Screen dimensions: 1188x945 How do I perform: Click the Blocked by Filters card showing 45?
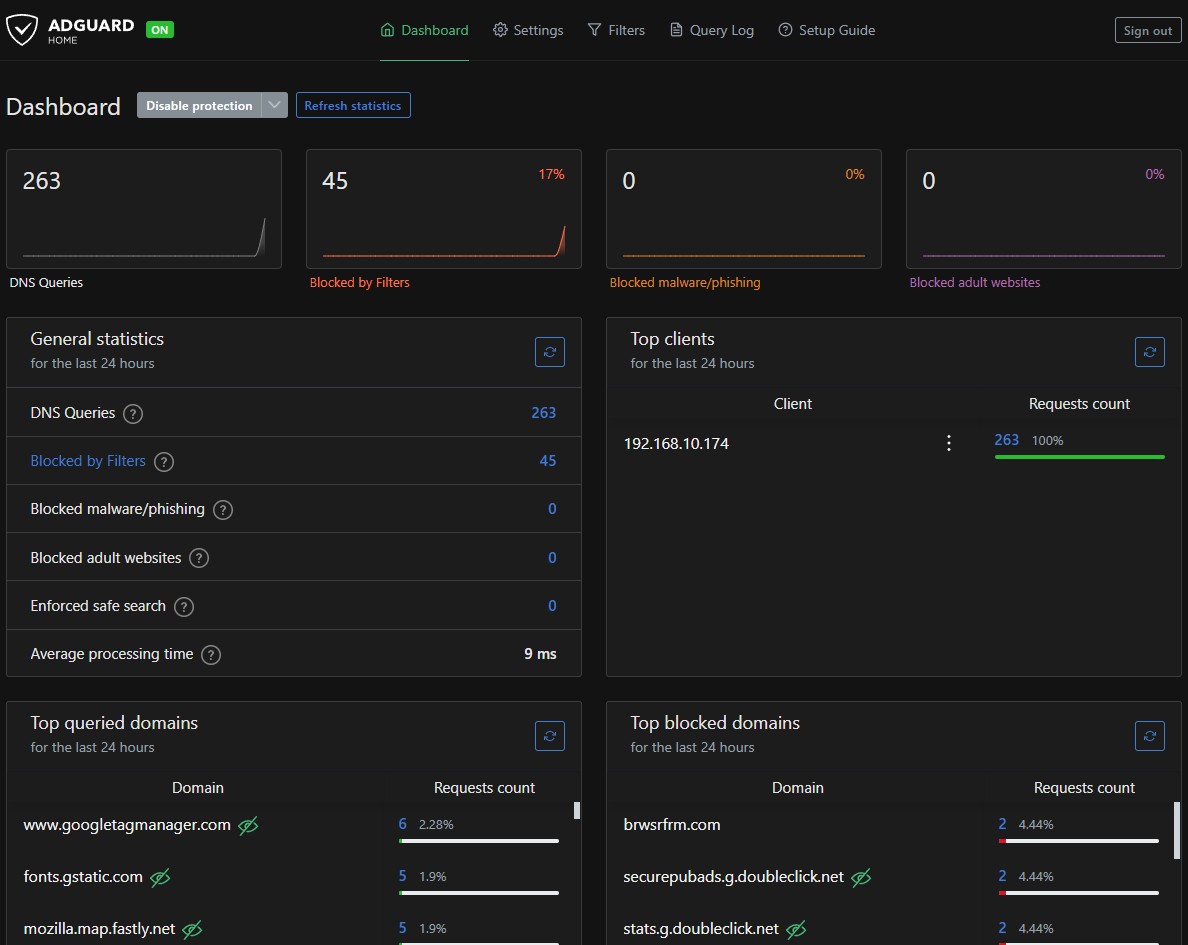(443, 208)
